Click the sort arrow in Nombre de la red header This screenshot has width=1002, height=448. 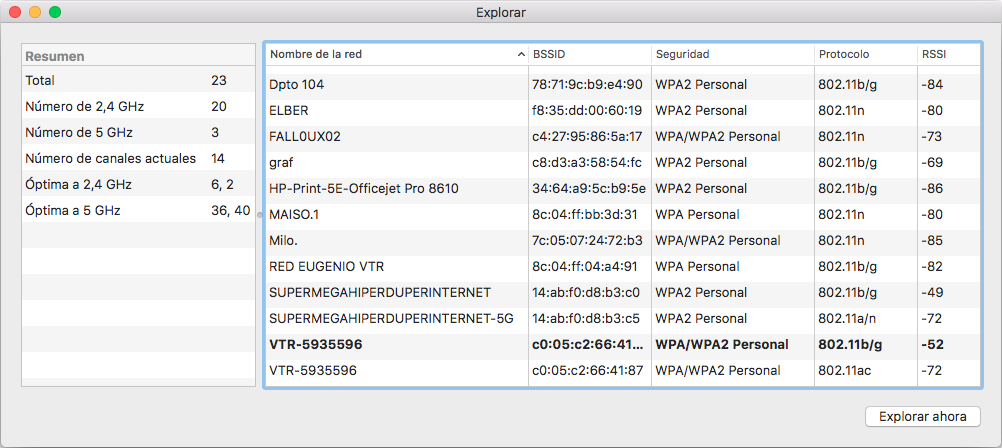point(521,54)
